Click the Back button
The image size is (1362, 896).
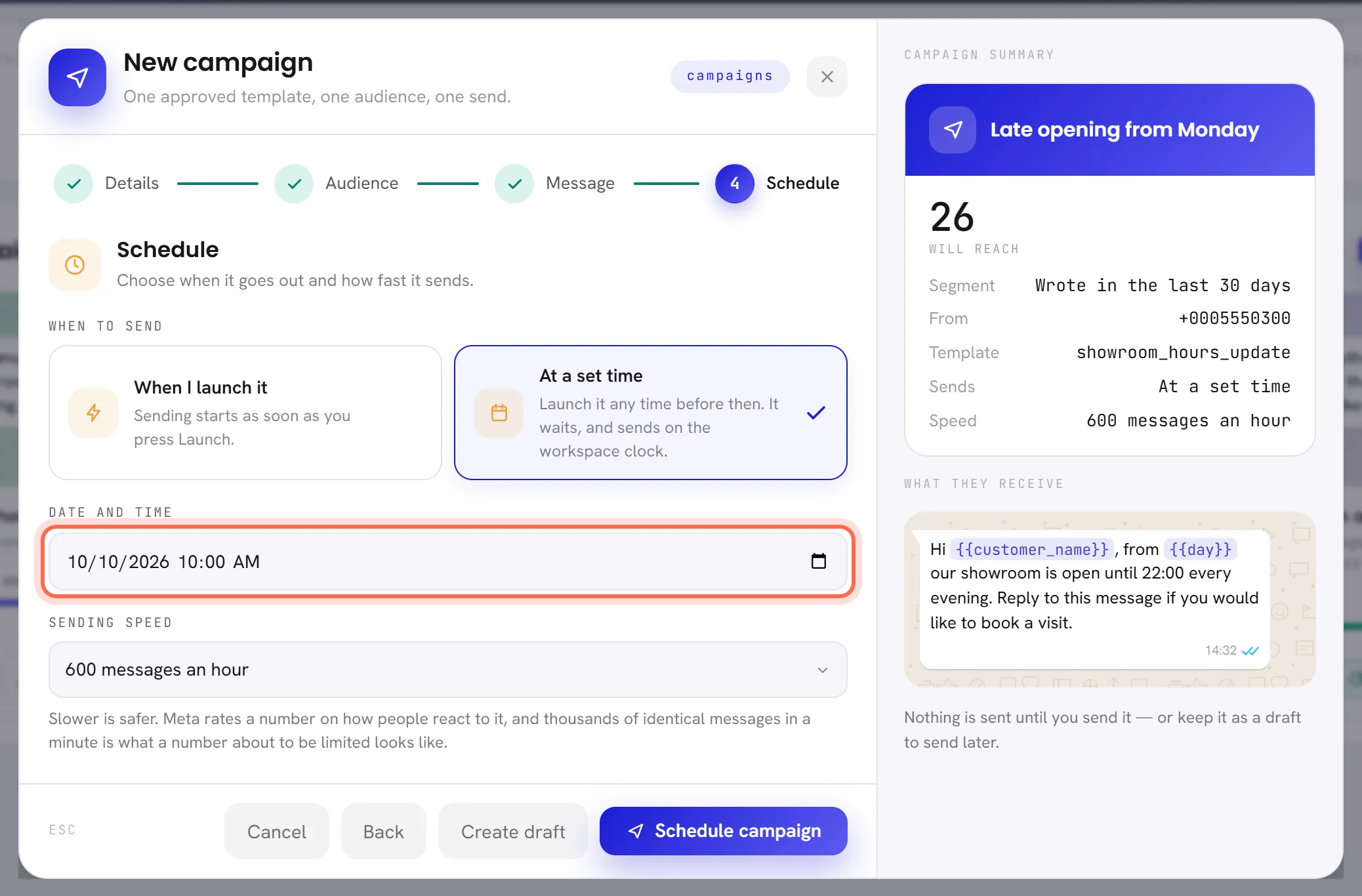[384, 831]
